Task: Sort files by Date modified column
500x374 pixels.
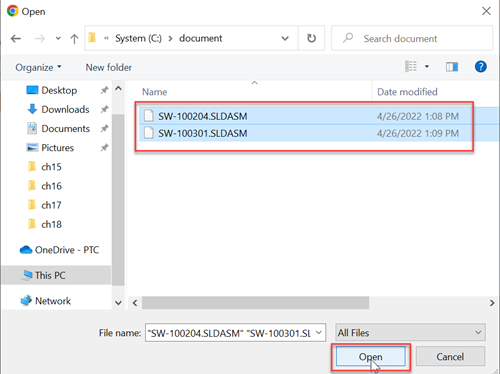Action: (x=407, y=92)
